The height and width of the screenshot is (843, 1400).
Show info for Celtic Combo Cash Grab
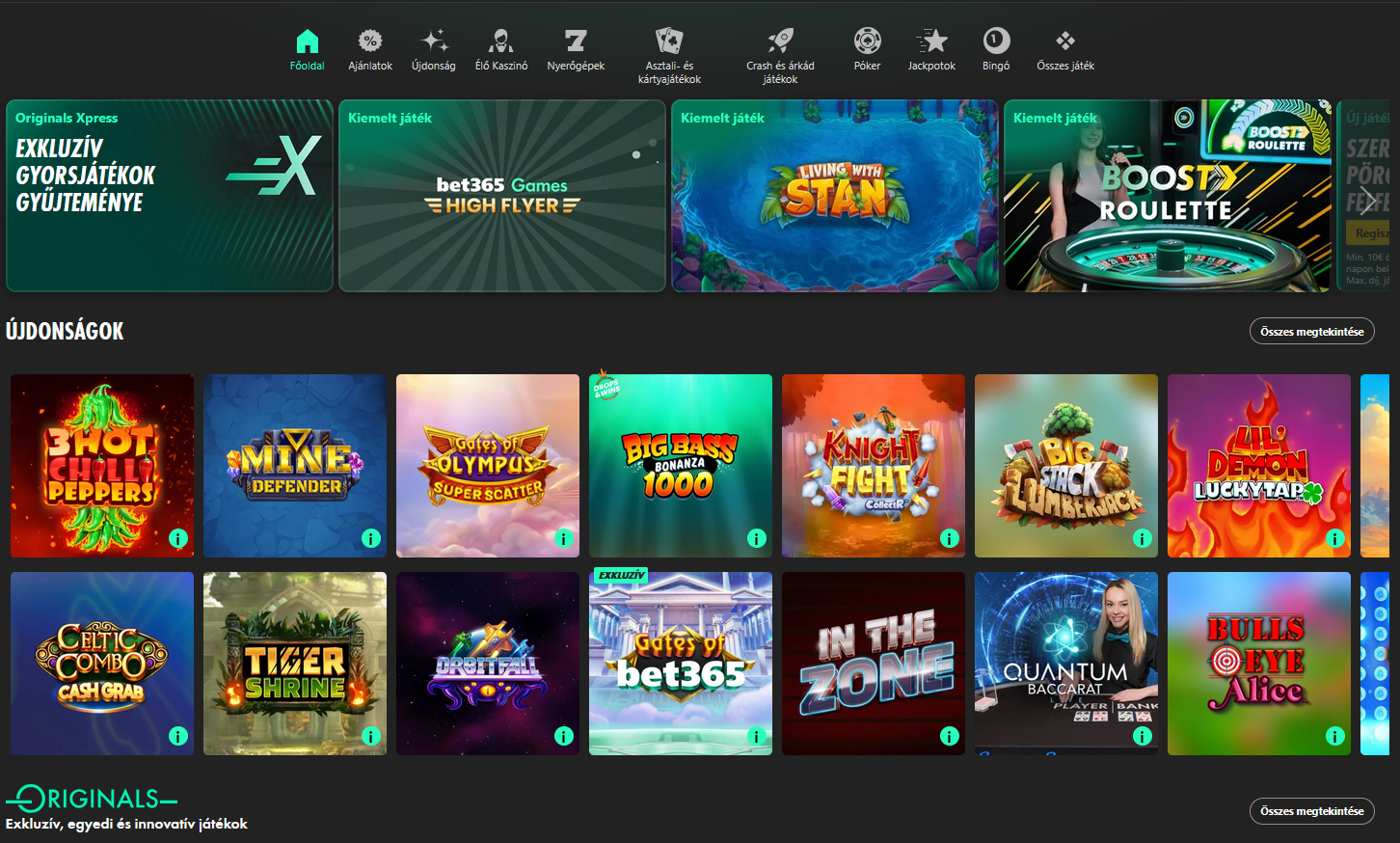click(178, 736)
